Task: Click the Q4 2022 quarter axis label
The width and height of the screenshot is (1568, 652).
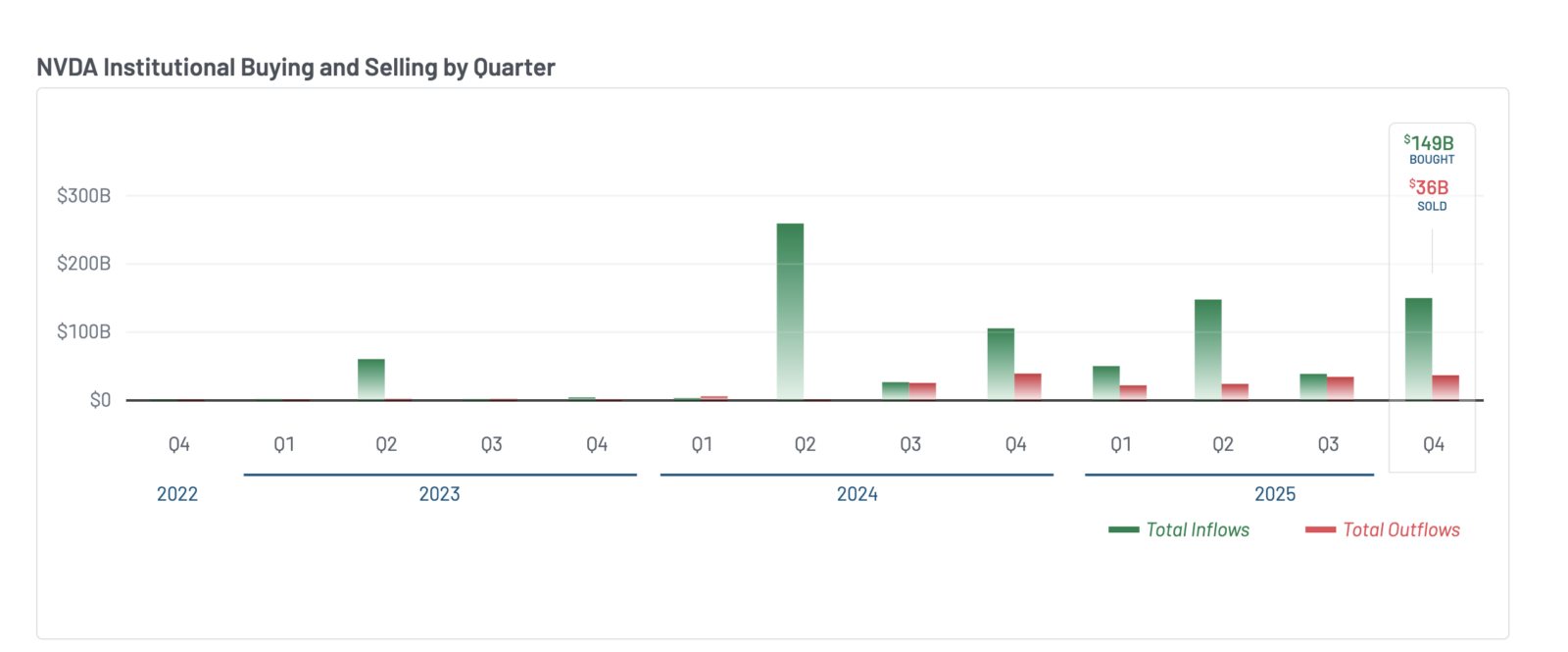Action: tap(178, 444)
